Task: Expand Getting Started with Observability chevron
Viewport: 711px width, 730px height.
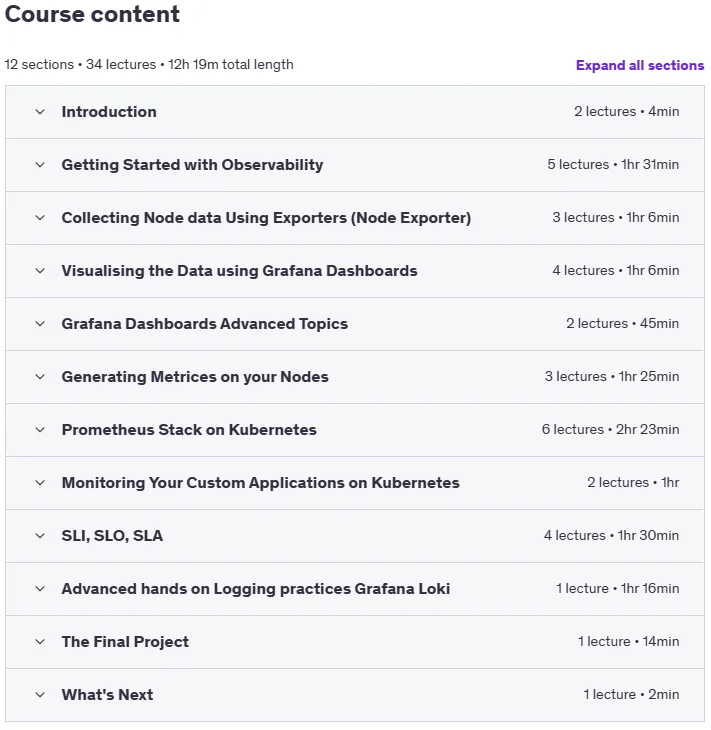Action: 40,165
